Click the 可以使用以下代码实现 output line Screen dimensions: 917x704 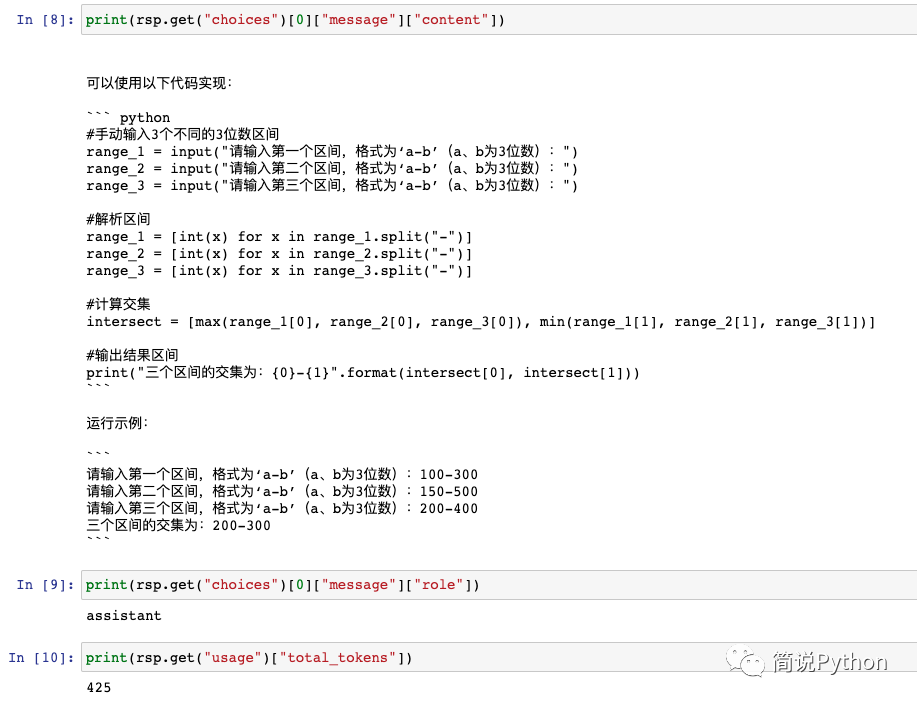click(x=159, y=83)
